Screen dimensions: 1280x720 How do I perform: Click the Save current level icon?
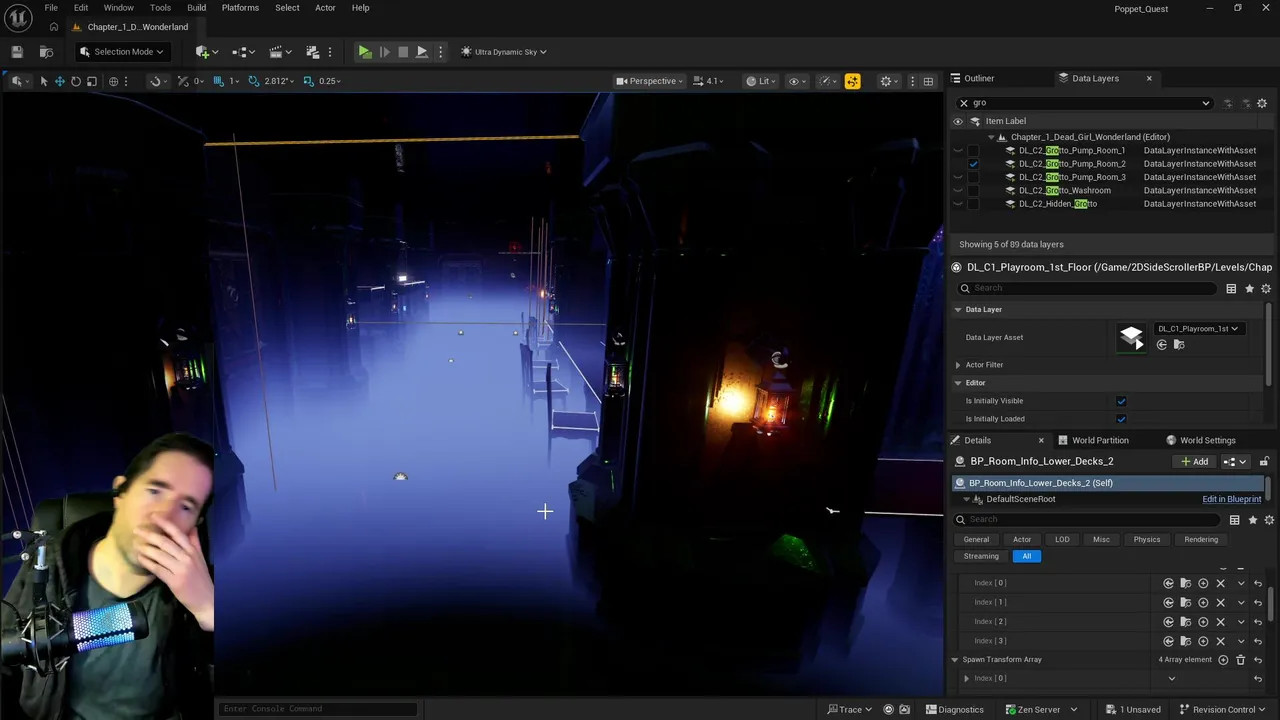[x=17, y=52]
